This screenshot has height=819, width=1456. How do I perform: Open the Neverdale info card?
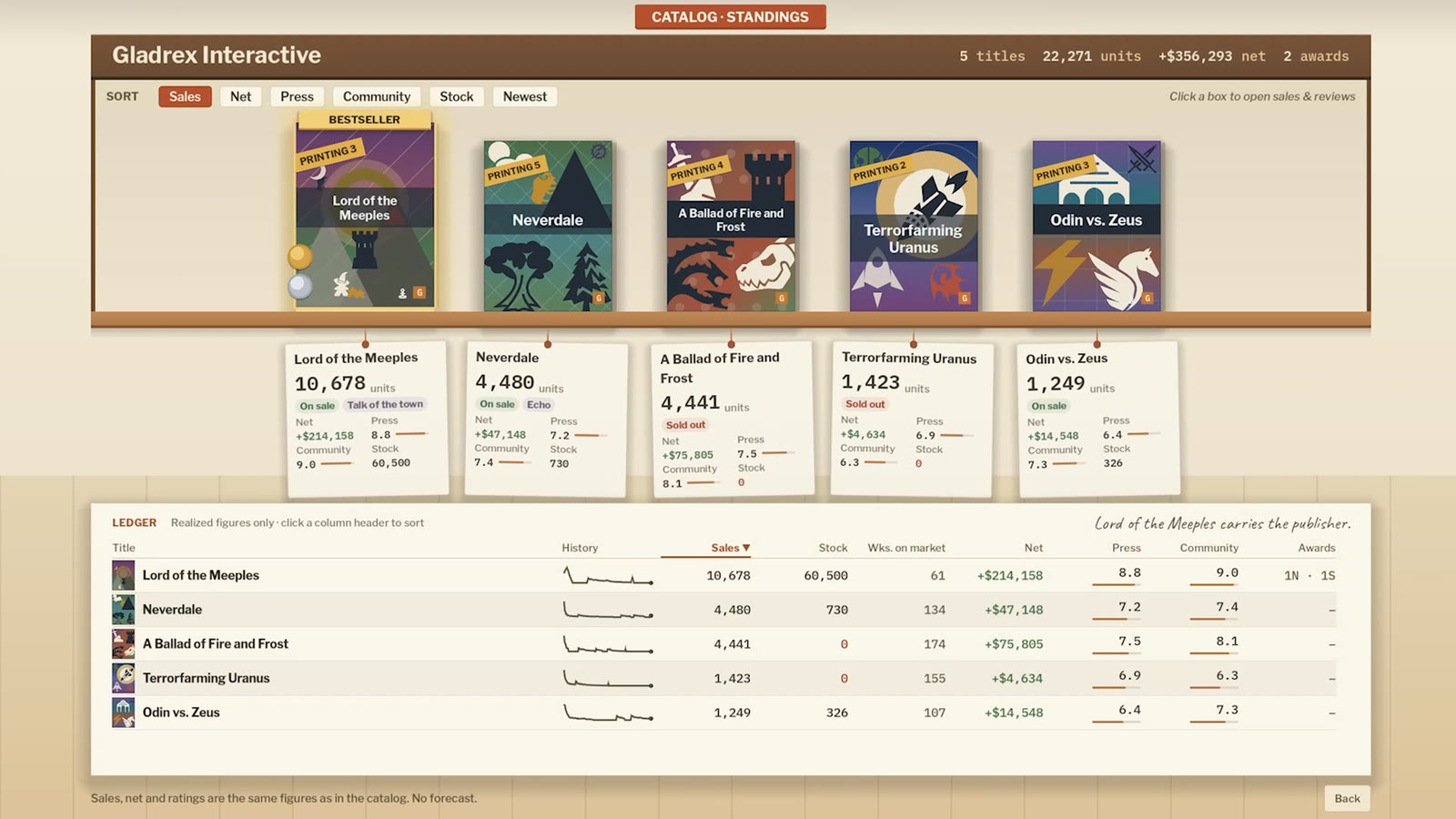pyautogui.click(x=546, y=419)
